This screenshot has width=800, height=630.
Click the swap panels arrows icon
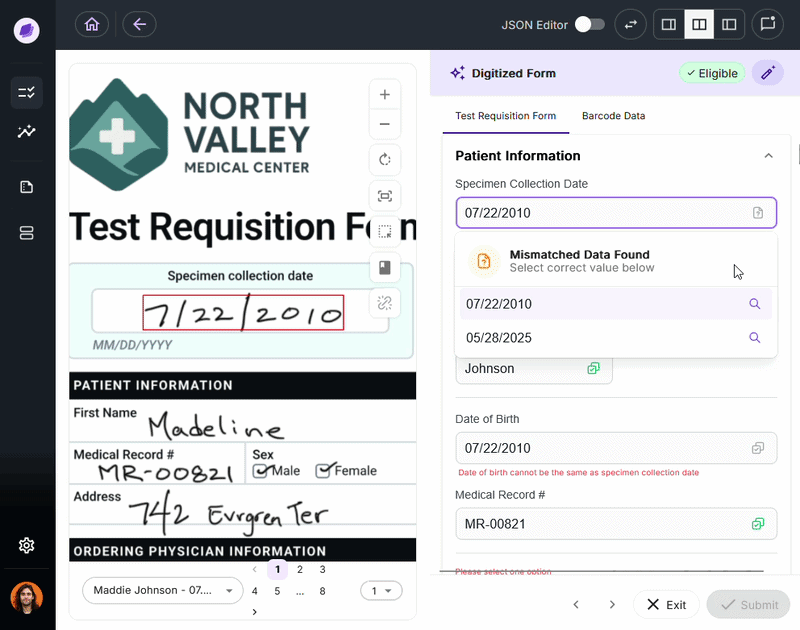[630, 24]
